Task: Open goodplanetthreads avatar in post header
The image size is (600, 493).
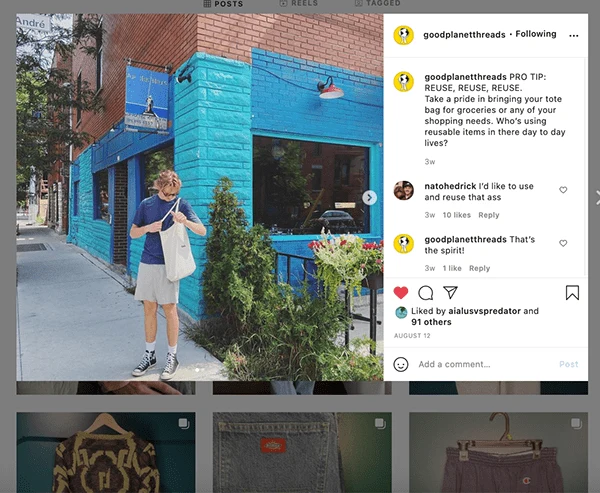Action: coord(404,36)
